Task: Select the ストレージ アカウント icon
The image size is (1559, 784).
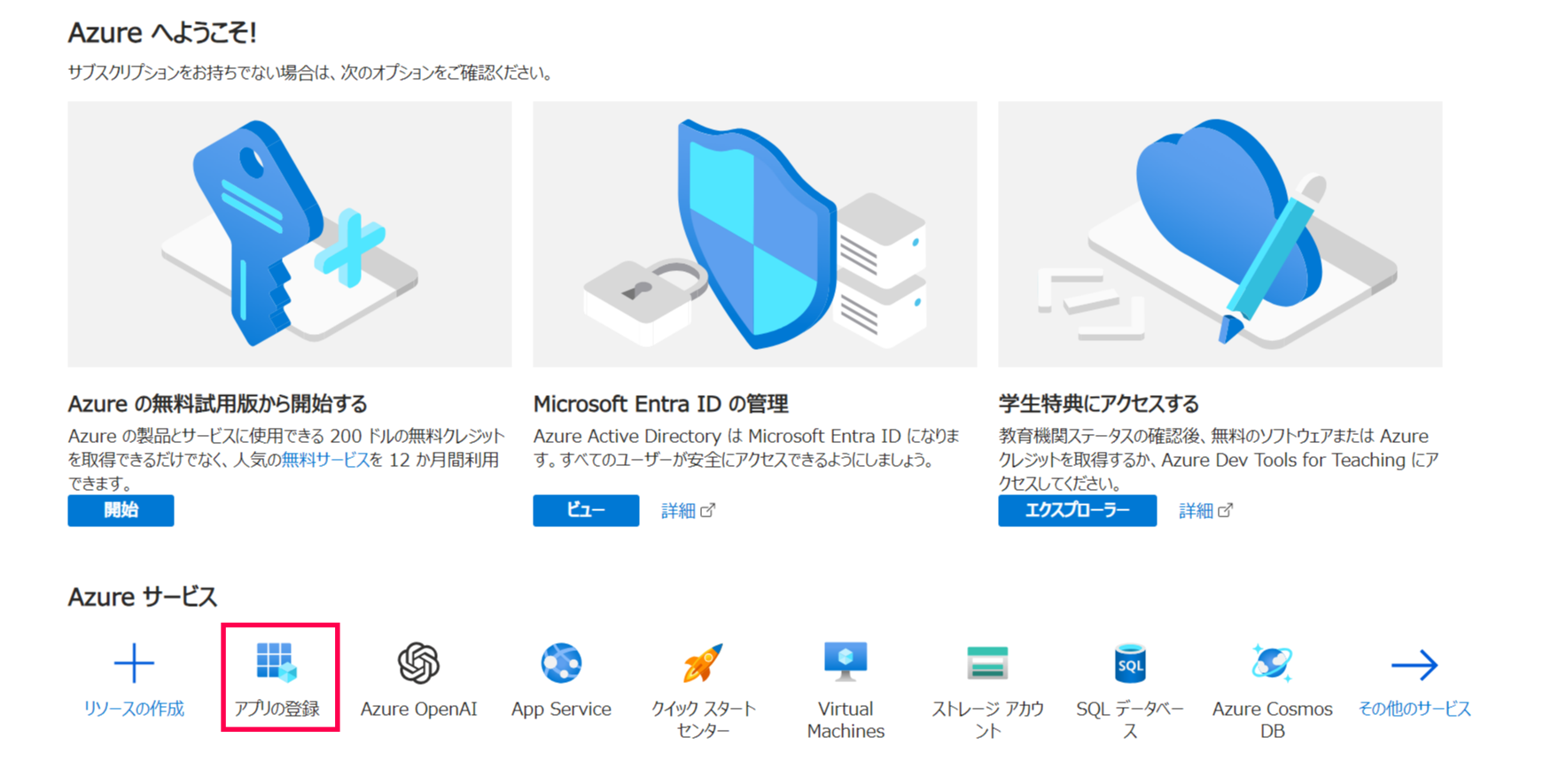Action: [987, 663]
